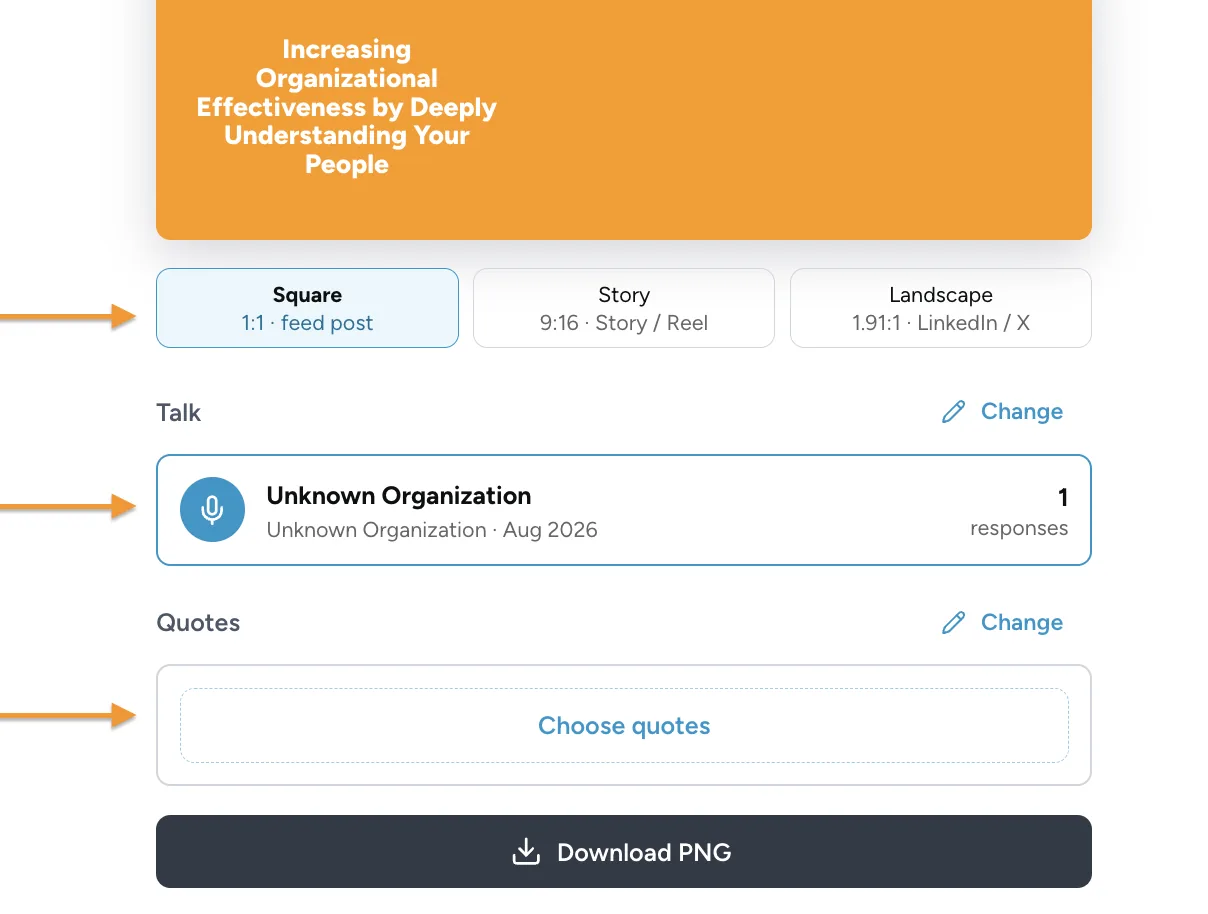Select the Story 9:16 format option
1208x914 pixels.
624,308
